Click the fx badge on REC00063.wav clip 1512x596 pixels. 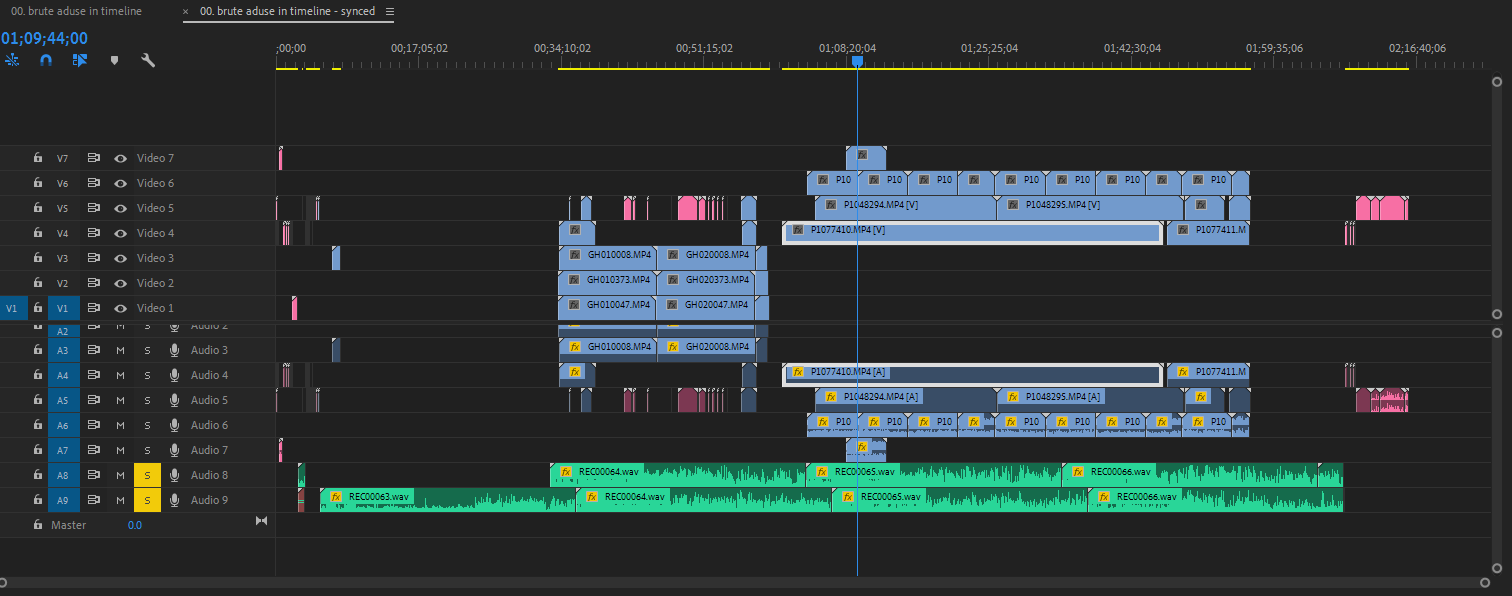(337, 496)
